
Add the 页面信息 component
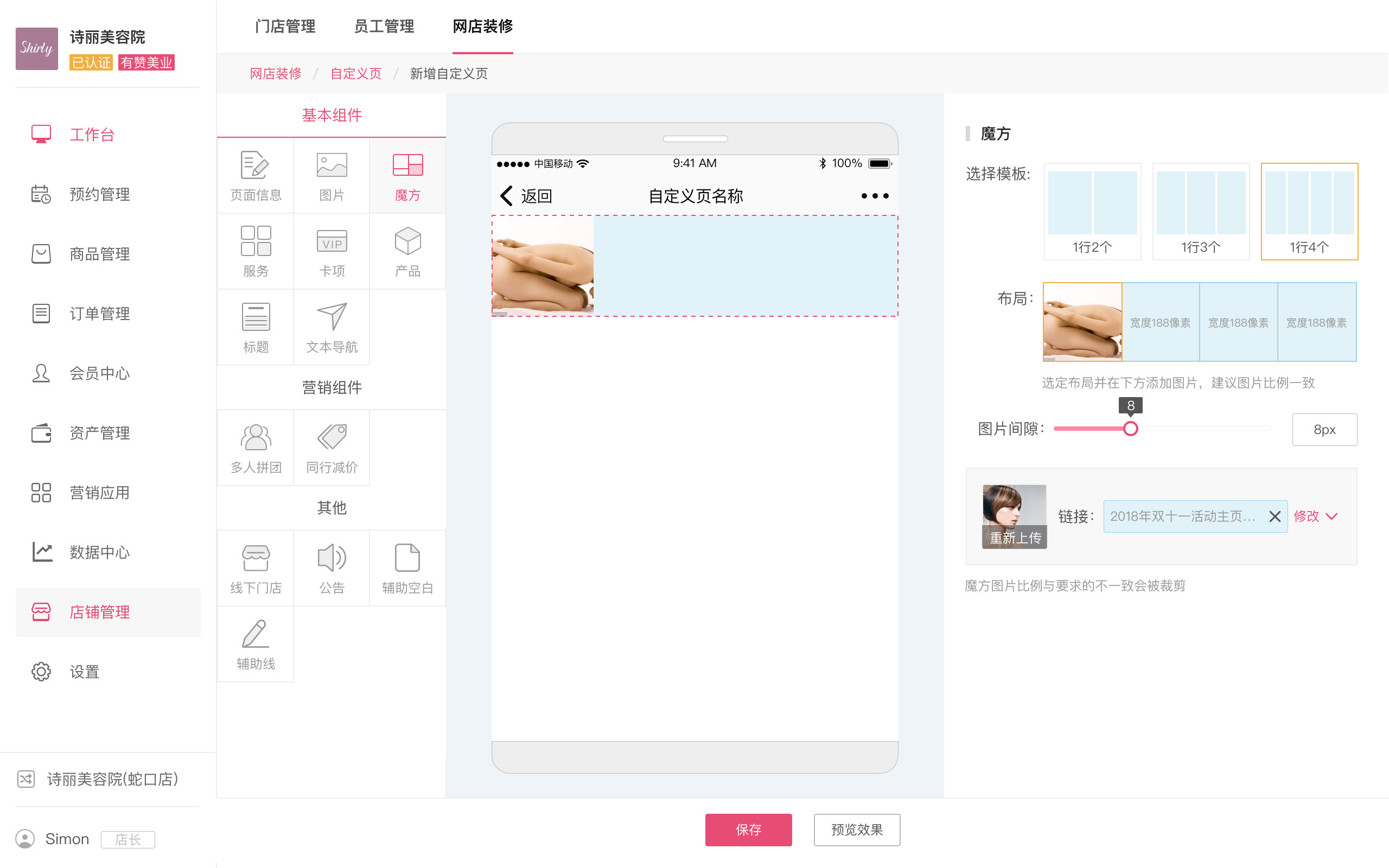click(256, 176)
